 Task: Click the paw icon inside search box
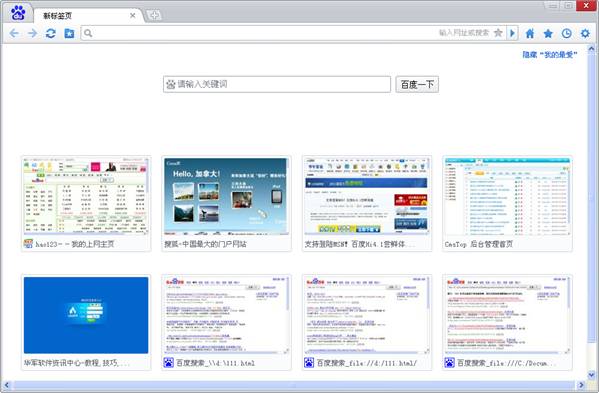171,84
